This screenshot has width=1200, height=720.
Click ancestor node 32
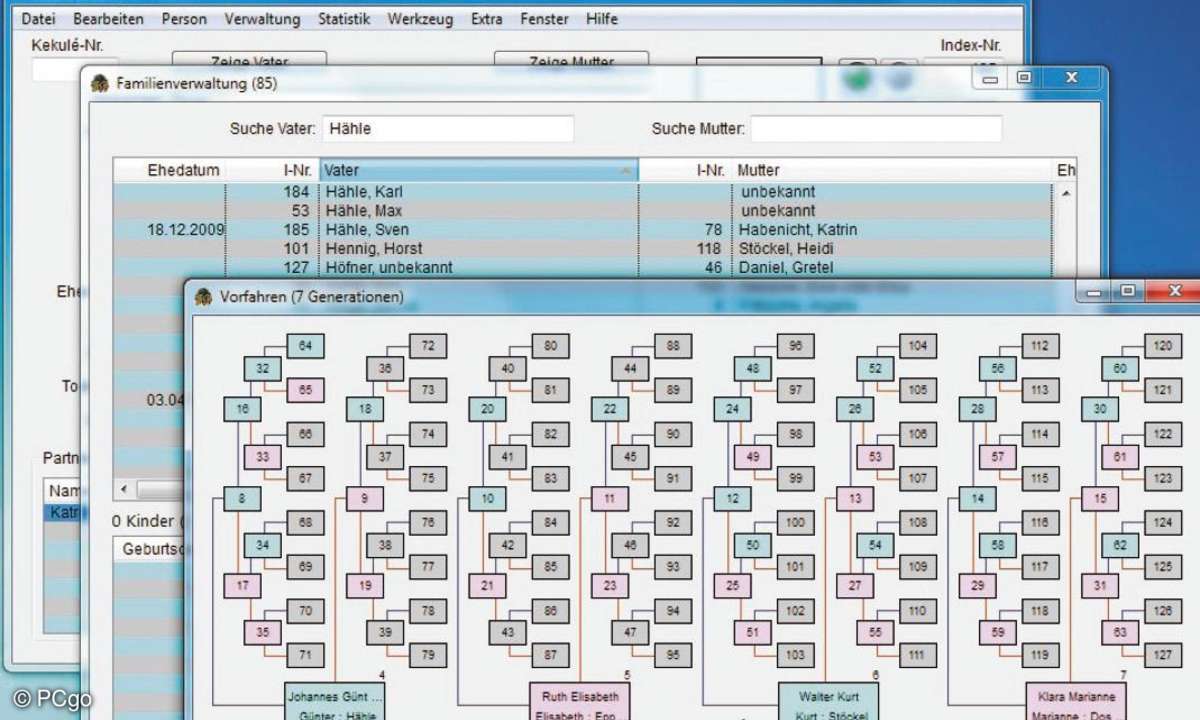[262, 368]
